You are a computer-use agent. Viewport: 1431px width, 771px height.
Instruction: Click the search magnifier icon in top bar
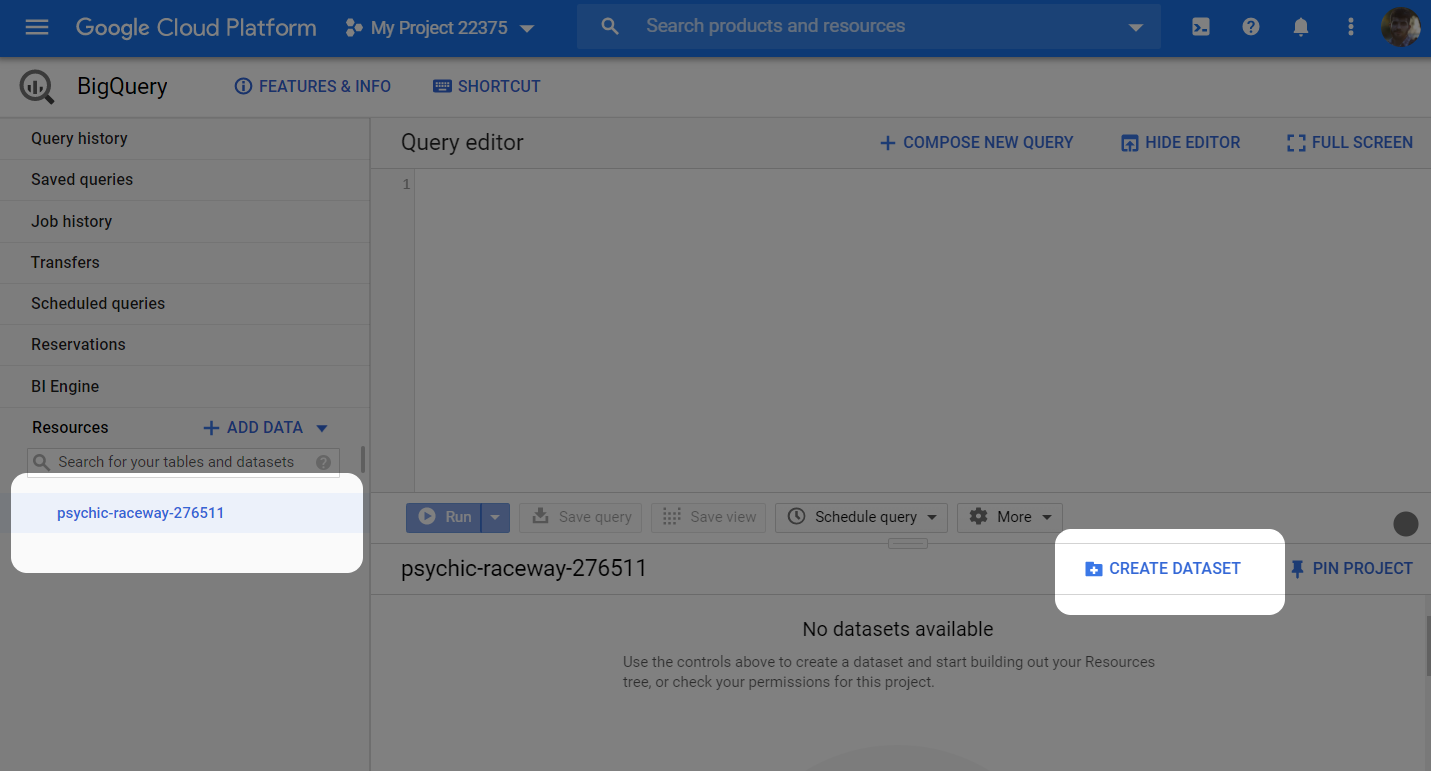pos(610,27)
